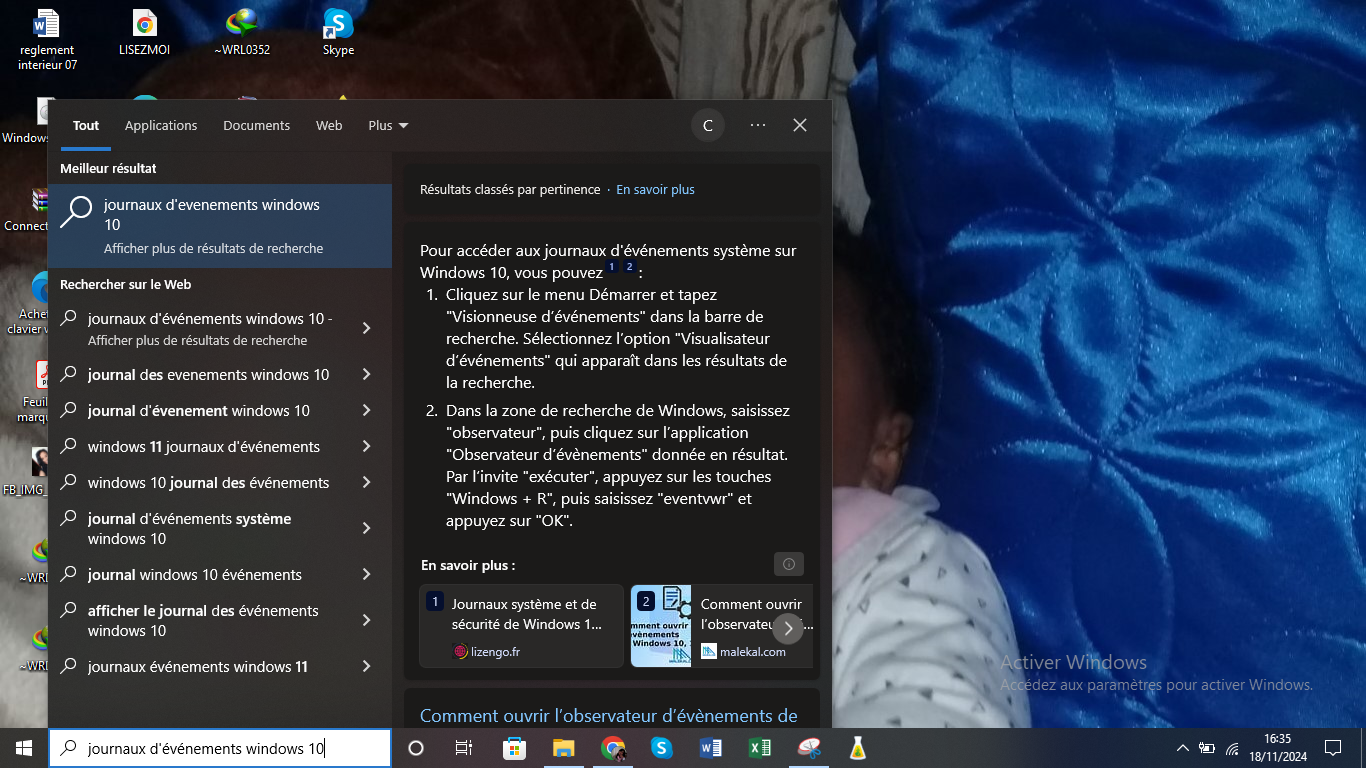Expand arrow for journaux événements windows 11
The height and width of the screenshot is (768, 1366).
tap(367, 666)
